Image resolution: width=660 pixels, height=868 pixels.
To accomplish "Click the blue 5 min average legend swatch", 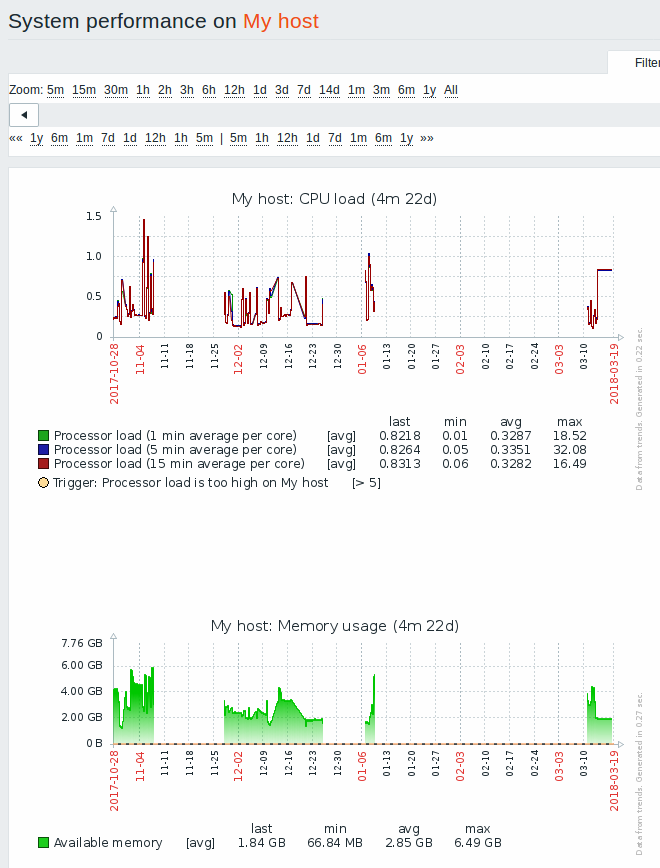I will pos(43,450).
